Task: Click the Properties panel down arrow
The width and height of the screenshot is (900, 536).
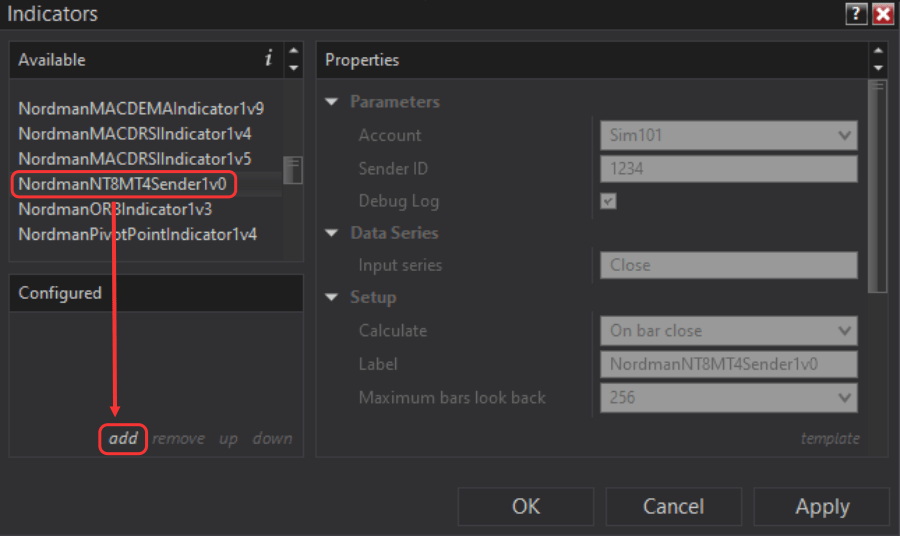Action: tap(878, 68)
